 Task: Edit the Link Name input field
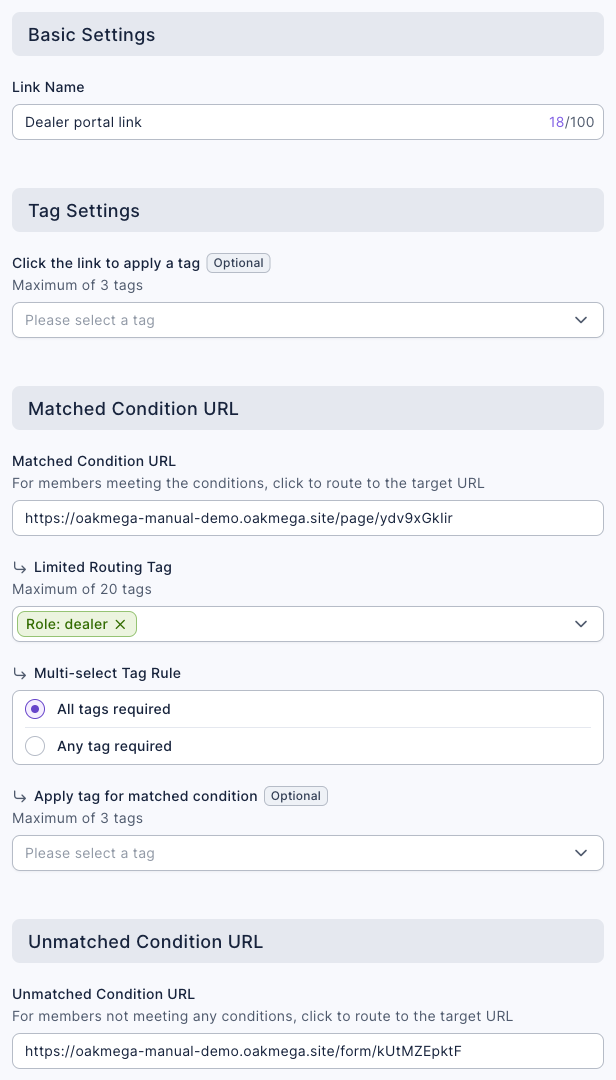(308, 122)
